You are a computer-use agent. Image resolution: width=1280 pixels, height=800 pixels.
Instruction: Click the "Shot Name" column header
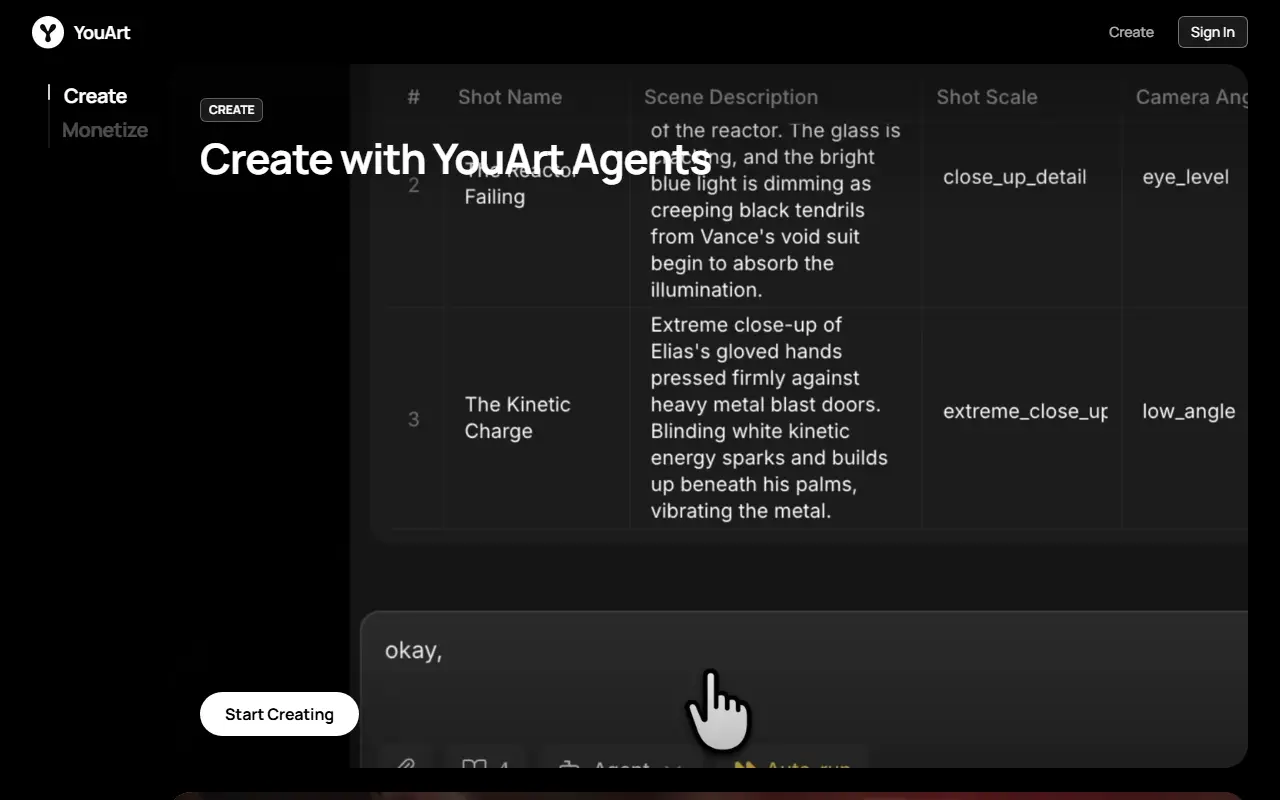tap(510, 97)
